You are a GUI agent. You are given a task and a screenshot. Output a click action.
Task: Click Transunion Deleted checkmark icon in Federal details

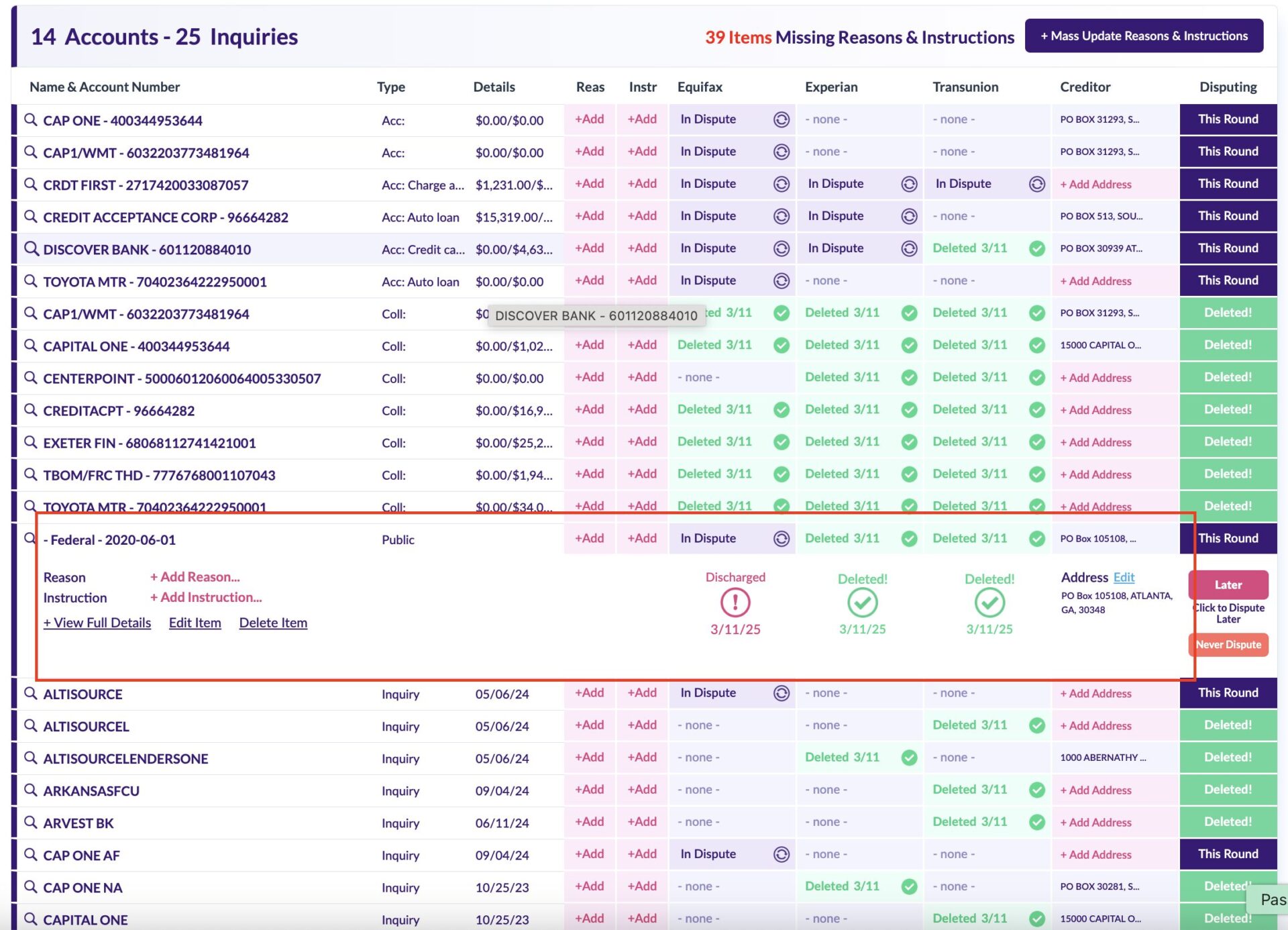coord(989,603)
